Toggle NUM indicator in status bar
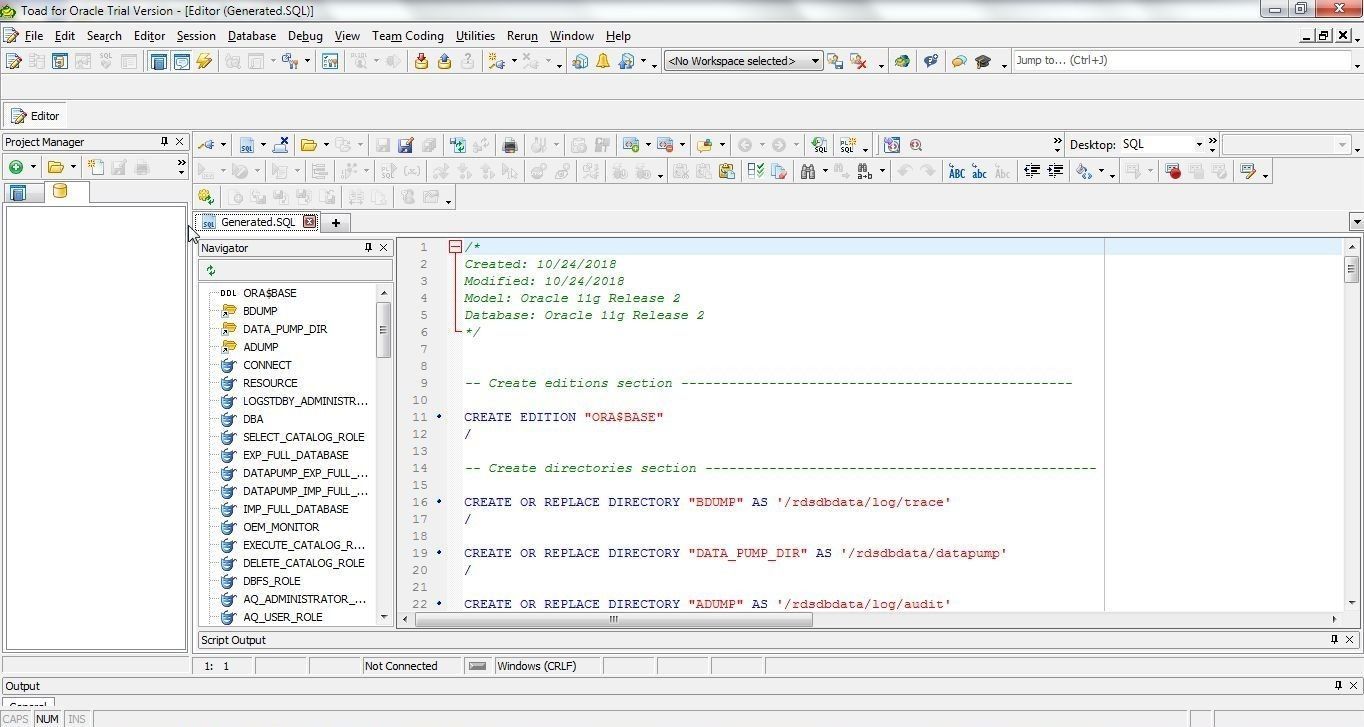 pos(47,719)
